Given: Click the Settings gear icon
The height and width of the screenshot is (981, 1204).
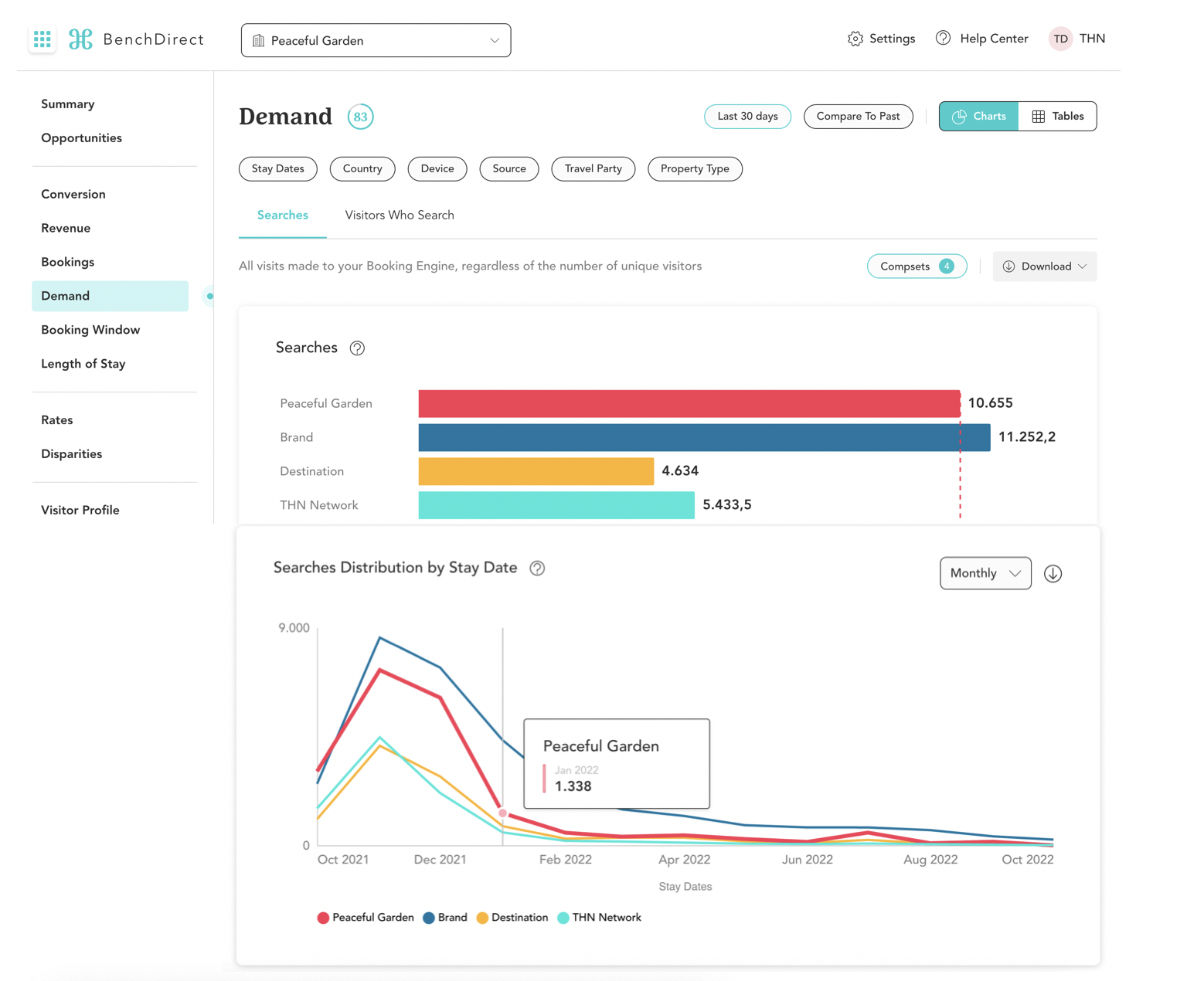Looking at the screenshot, I should pos(855,39).
